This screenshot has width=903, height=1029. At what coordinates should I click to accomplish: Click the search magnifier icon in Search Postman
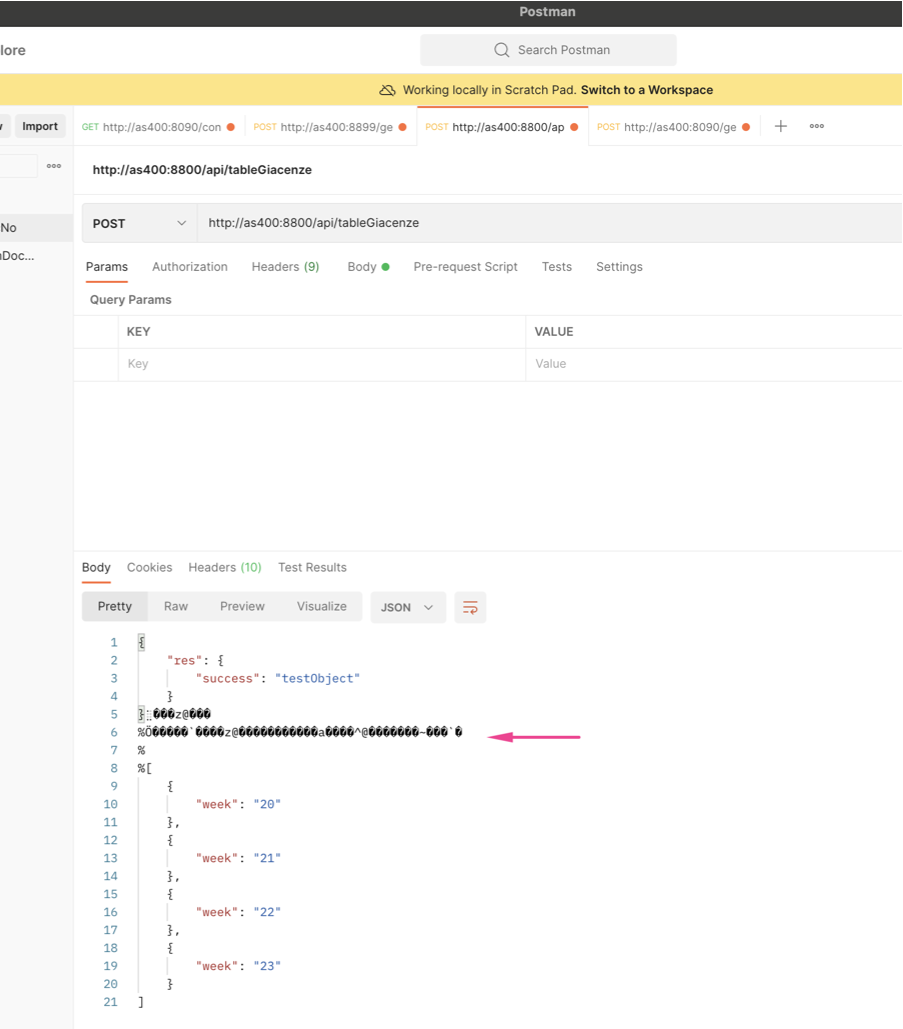tap(502, 50)
